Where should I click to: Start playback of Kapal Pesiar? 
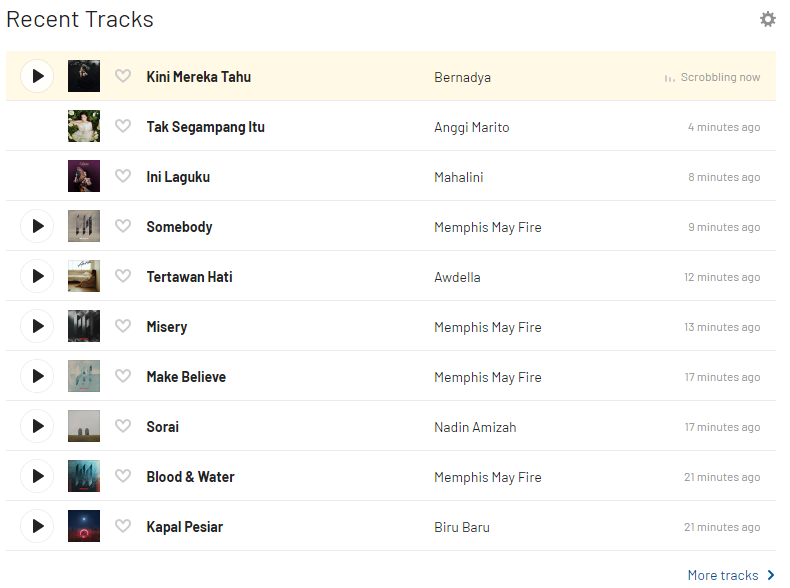pos(37,526)
